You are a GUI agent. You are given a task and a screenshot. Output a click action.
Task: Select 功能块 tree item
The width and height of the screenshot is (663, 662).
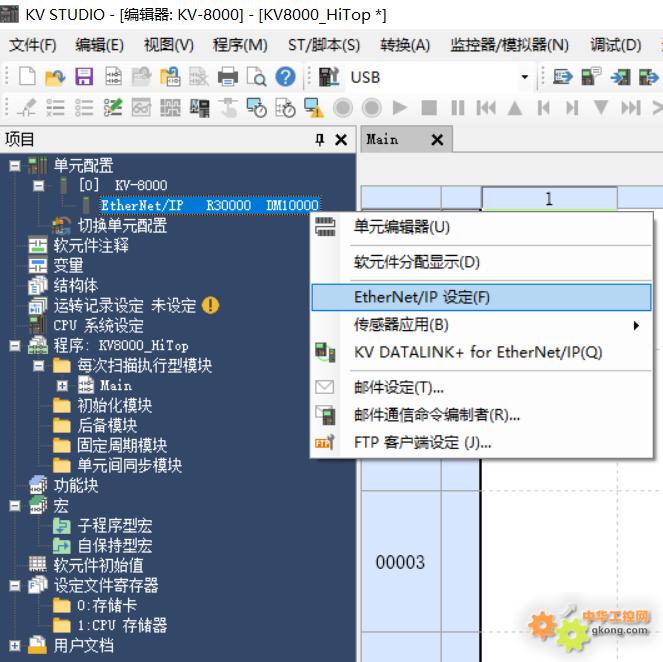tap(76, 485)
